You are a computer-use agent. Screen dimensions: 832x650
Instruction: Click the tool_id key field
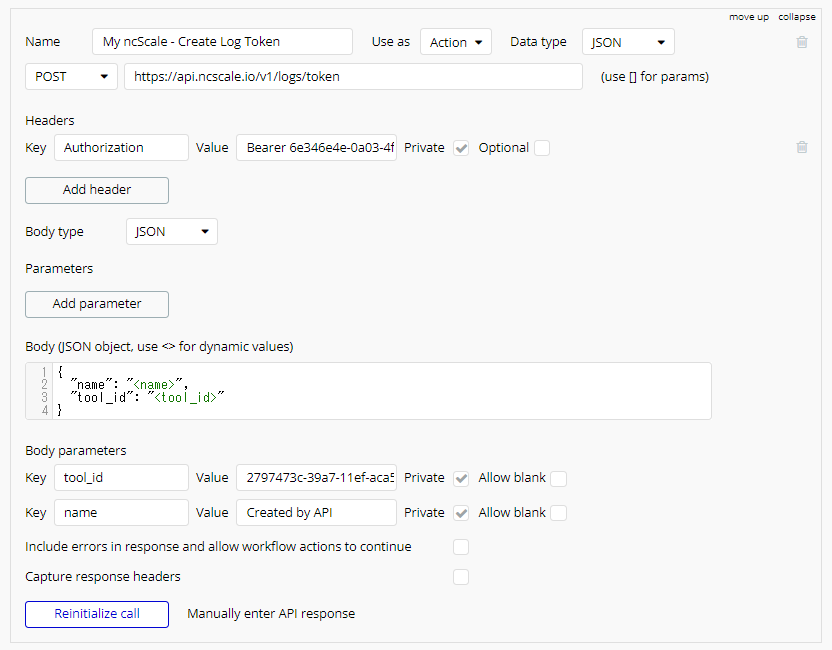[122, 478]
